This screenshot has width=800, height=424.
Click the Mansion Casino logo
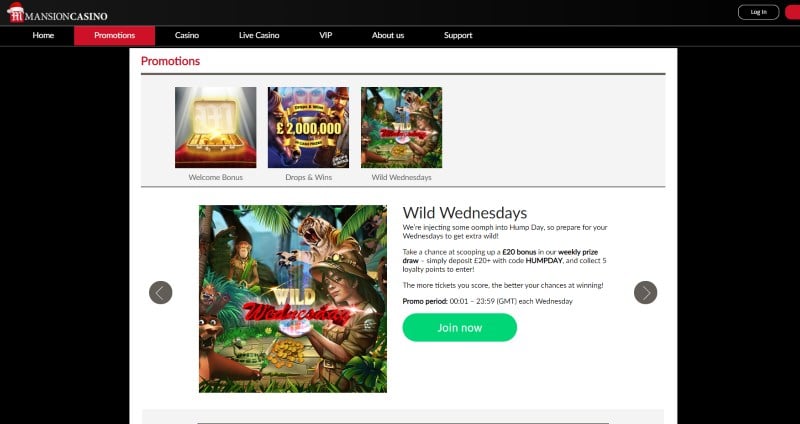coord(57,13)
